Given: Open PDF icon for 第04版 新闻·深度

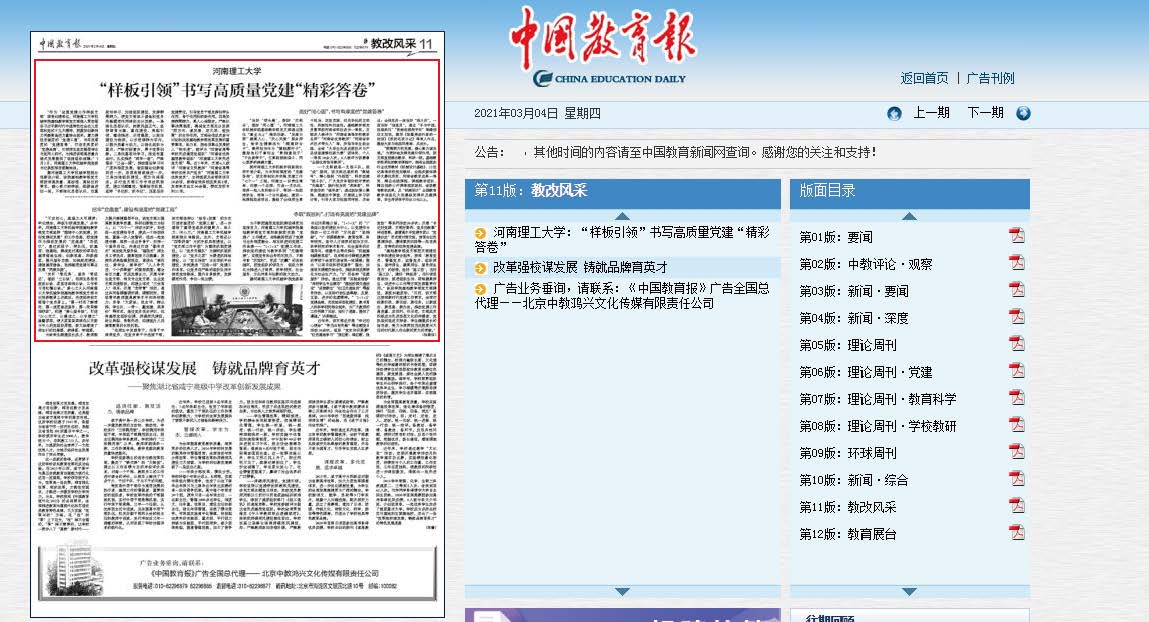Looking at the screenshot, I should click(1016, 317).
